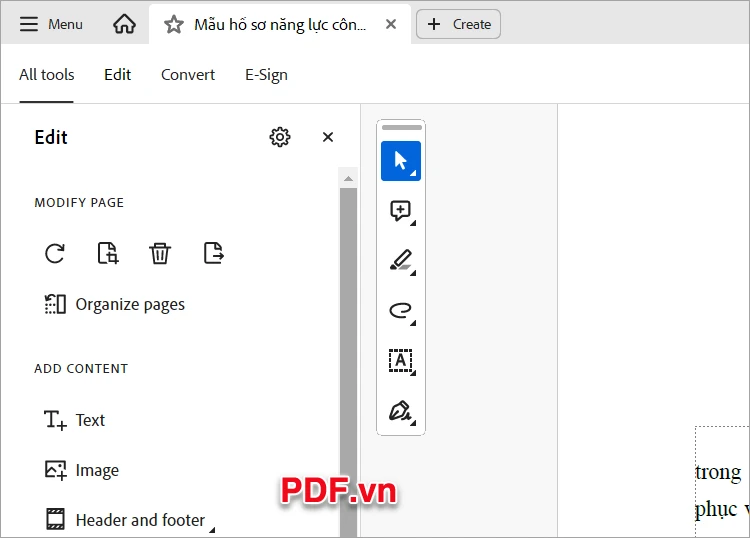
Task: Click the Text plus icon
Action: coord(55,420)
